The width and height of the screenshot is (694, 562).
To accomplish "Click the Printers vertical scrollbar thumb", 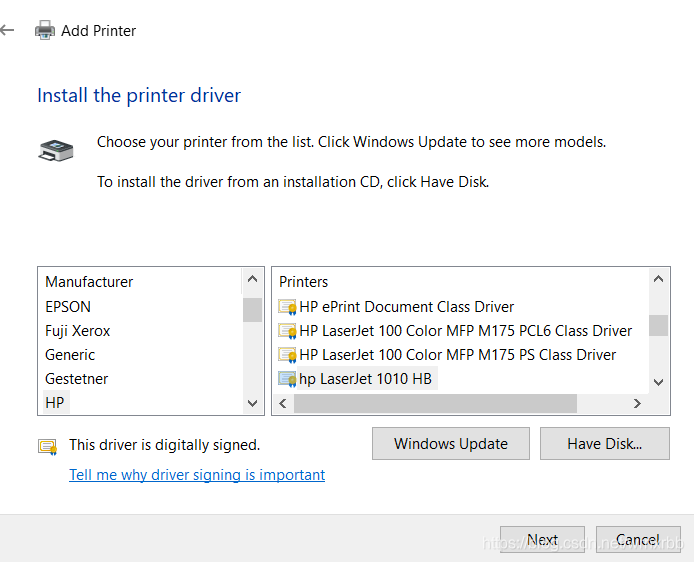I will click(x=659, y=325).
